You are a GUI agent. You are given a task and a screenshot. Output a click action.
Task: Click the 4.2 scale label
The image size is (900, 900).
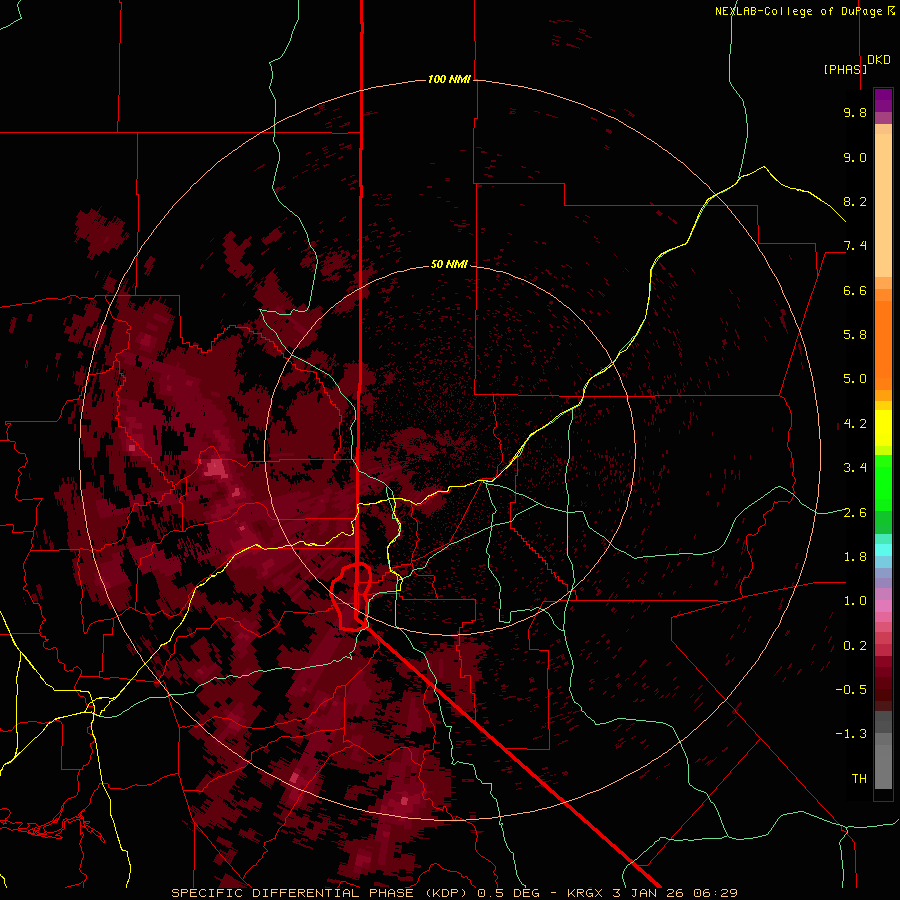(855, 424)
